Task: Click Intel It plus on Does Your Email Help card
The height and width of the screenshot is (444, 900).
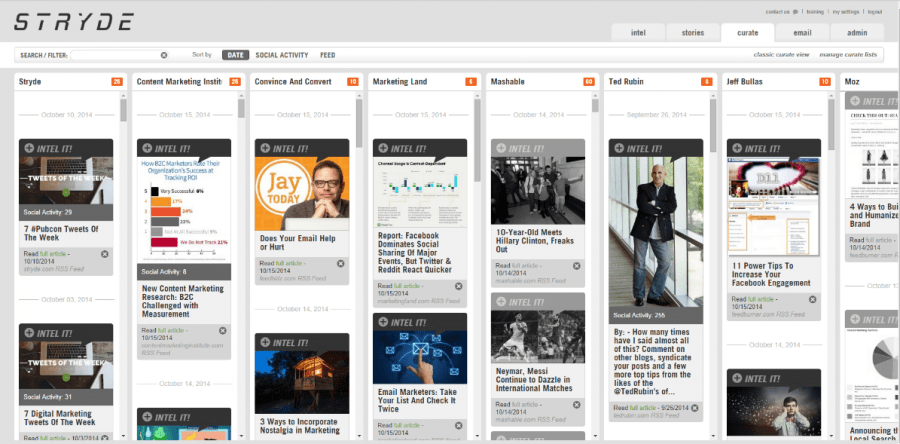Action: pyautogui.click(x=265, y=148)
